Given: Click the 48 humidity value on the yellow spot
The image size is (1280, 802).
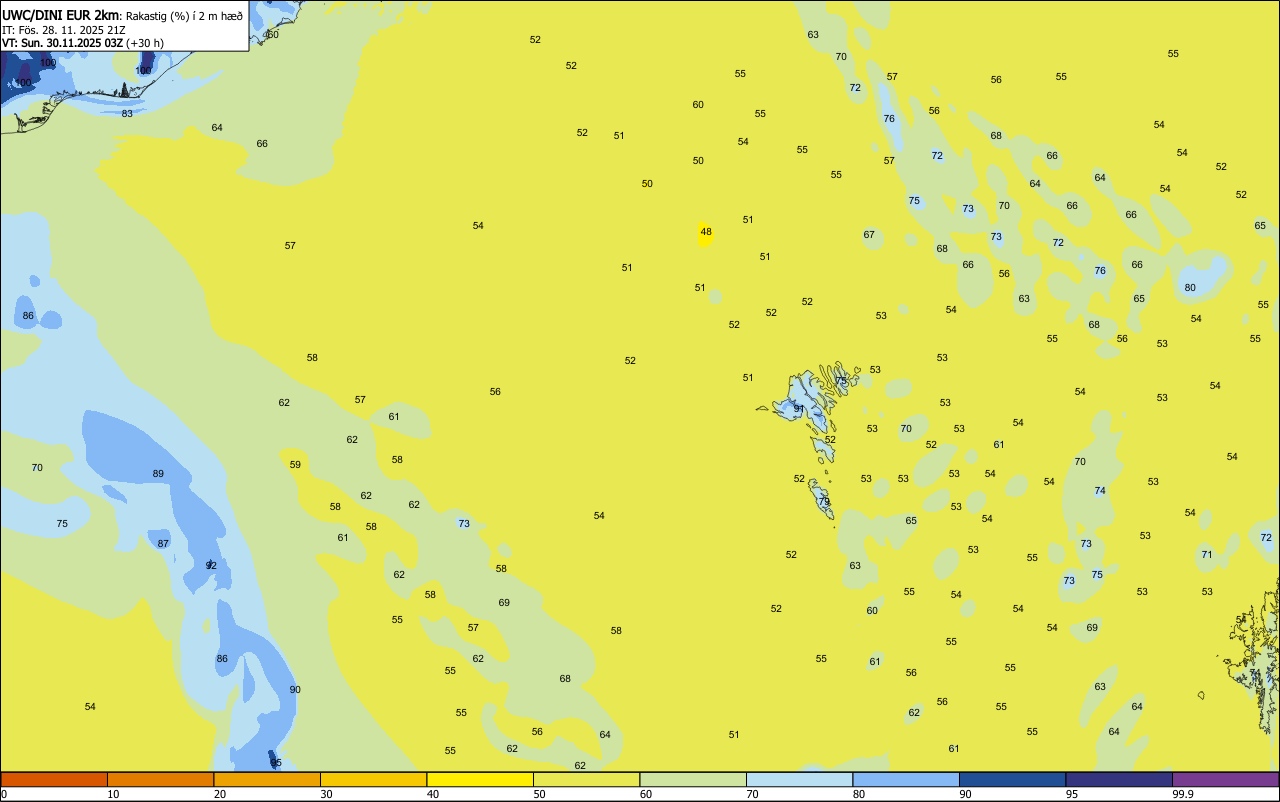Looking at the screenshot, I should click(706, 232).
